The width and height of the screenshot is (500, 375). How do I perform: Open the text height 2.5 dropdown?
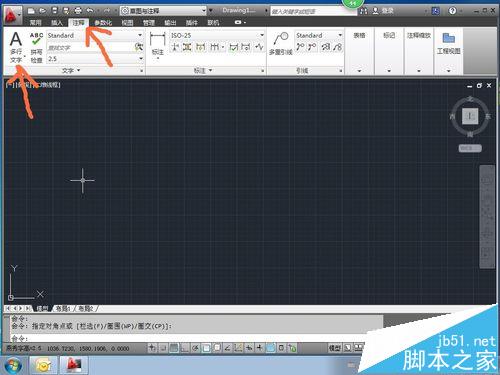point(95,59)
